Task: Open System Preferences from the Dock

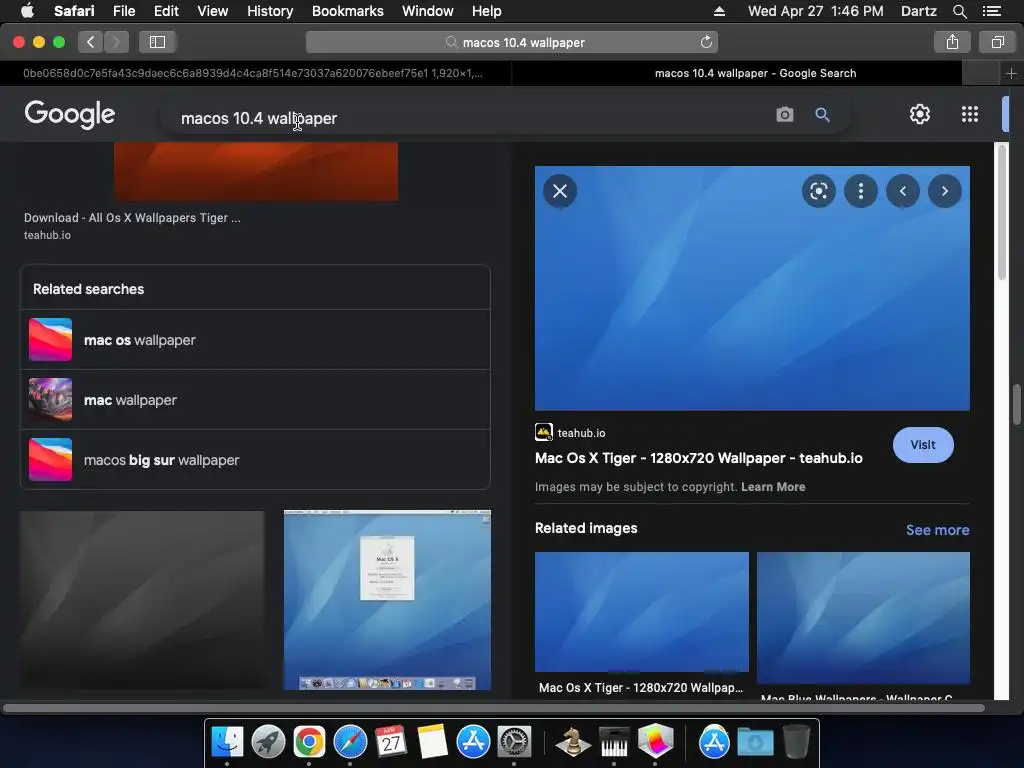Action: [x=515, y=741]
